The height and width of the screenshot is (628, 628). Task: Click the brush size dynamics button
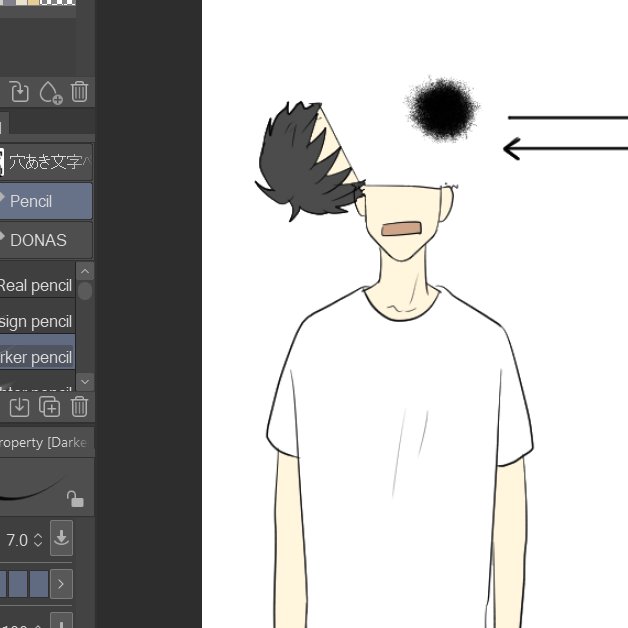[x=61, y=538]
